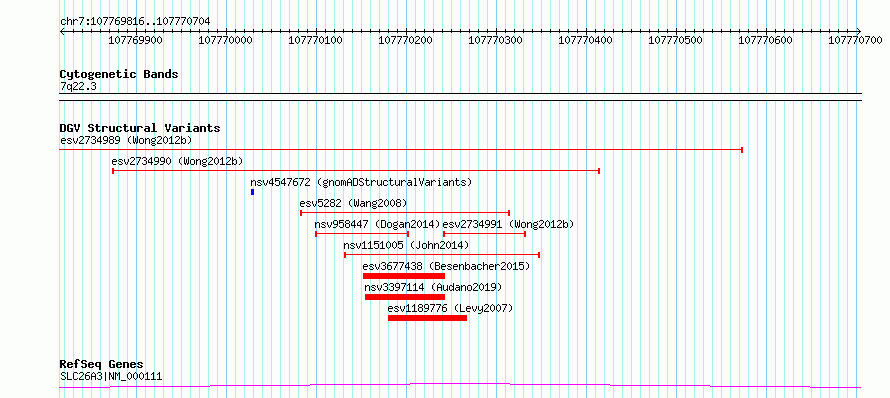Select the nsv958447 (Dogan2014) variant bar

tap(362, 234)
